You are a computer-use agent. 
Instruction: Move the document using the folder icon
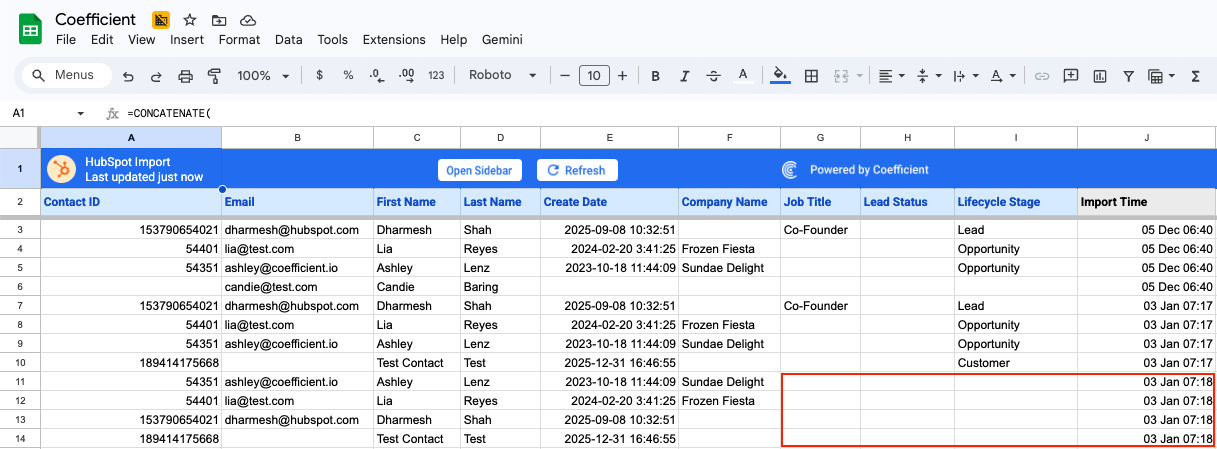219,20
